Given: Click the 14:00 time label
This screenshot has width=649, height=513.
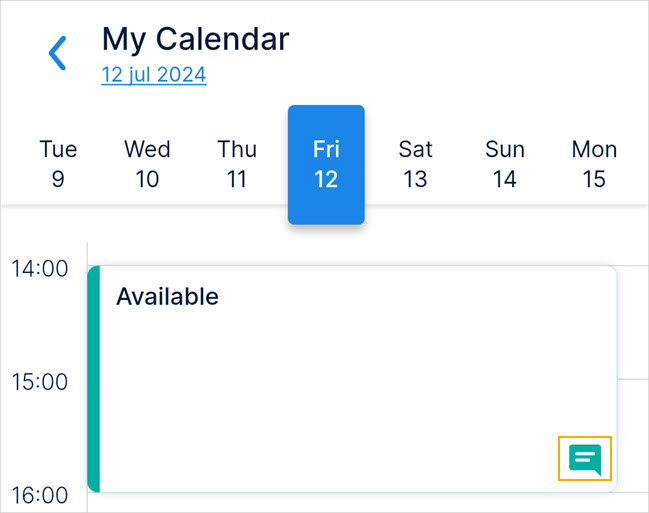Looking at the screenshot, I should 41,268.
